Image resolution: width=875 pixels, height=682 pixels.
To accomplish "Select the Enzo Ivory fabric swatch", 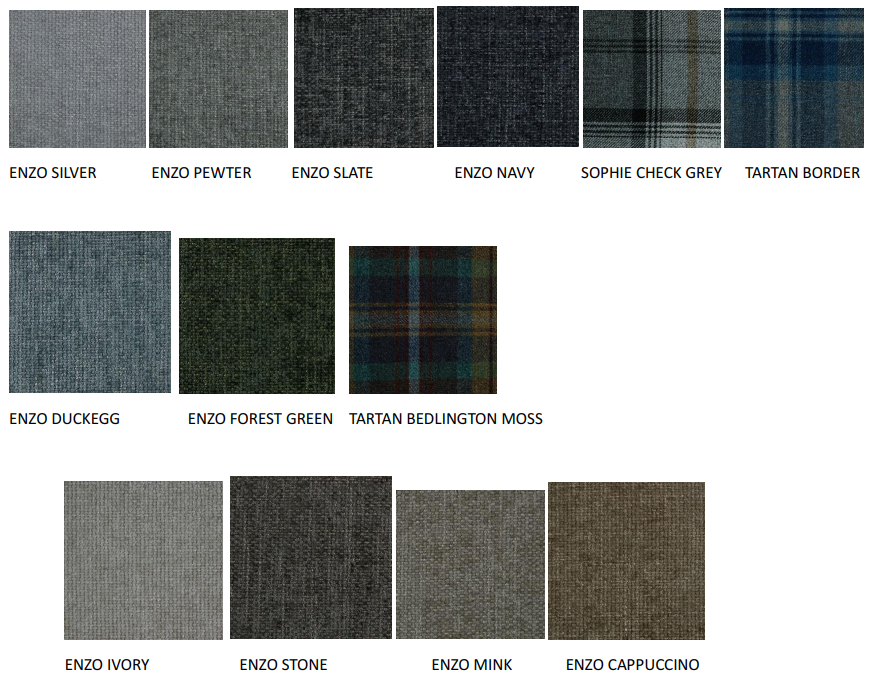I will coord(143,560).
